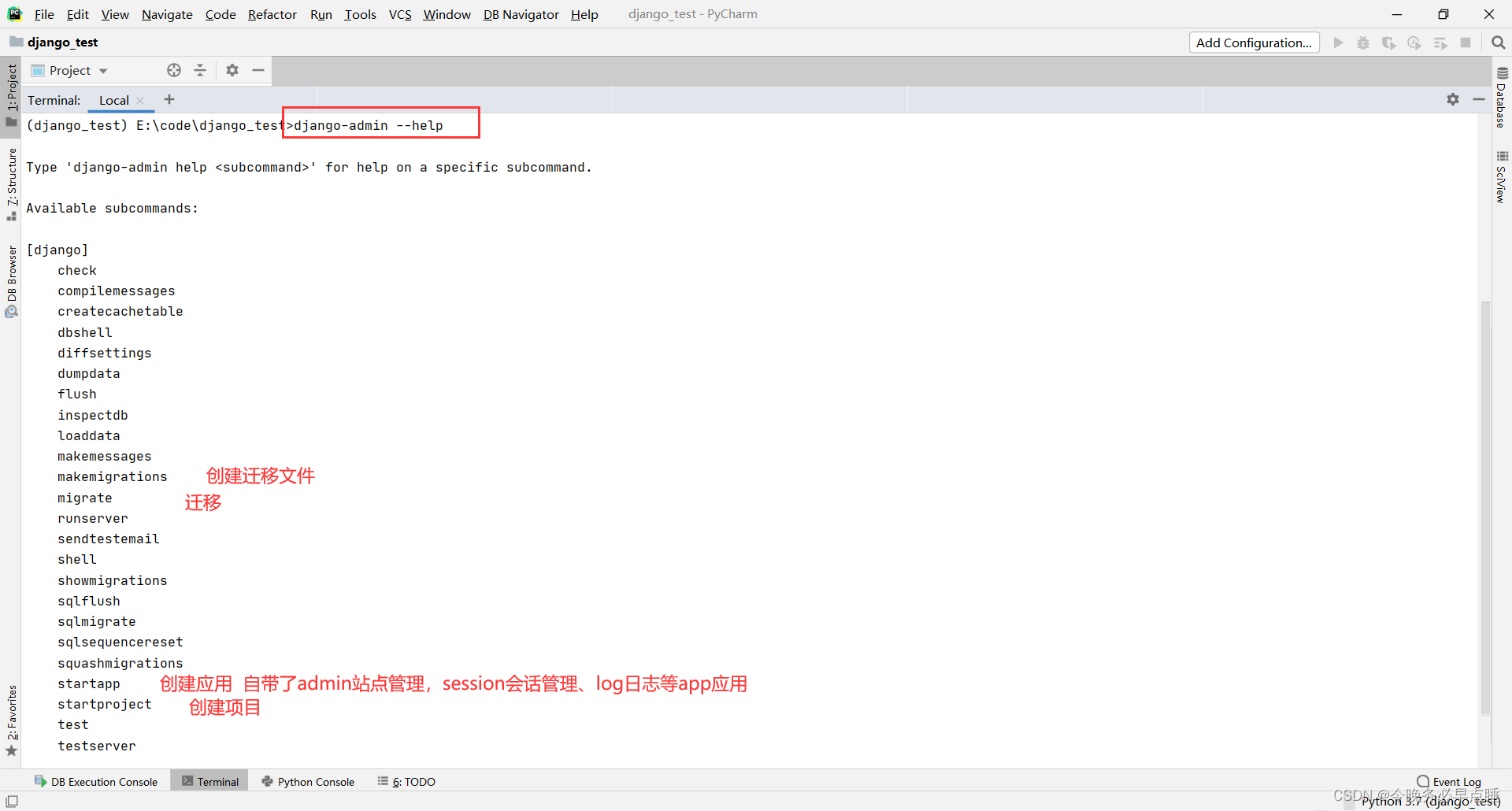The height and width of the screenshot is (811, 1512).
Task: Click the 'django-admin --help' command text
Action: pyautogui.click(x=368, y=125)
